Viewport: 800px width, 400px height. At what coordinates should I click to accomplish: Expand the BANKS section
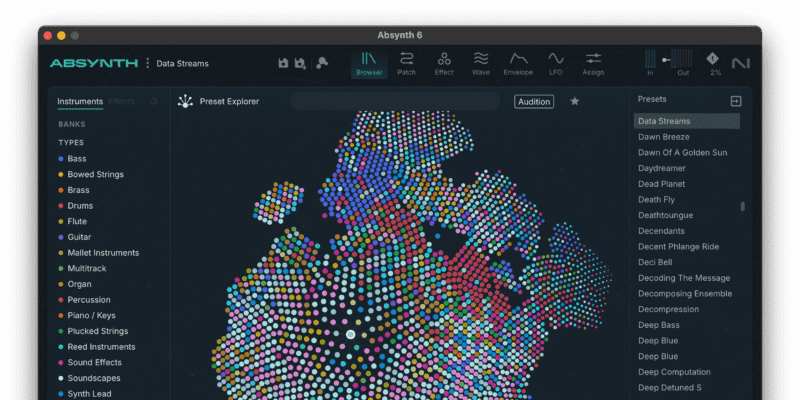pos(72,124)
